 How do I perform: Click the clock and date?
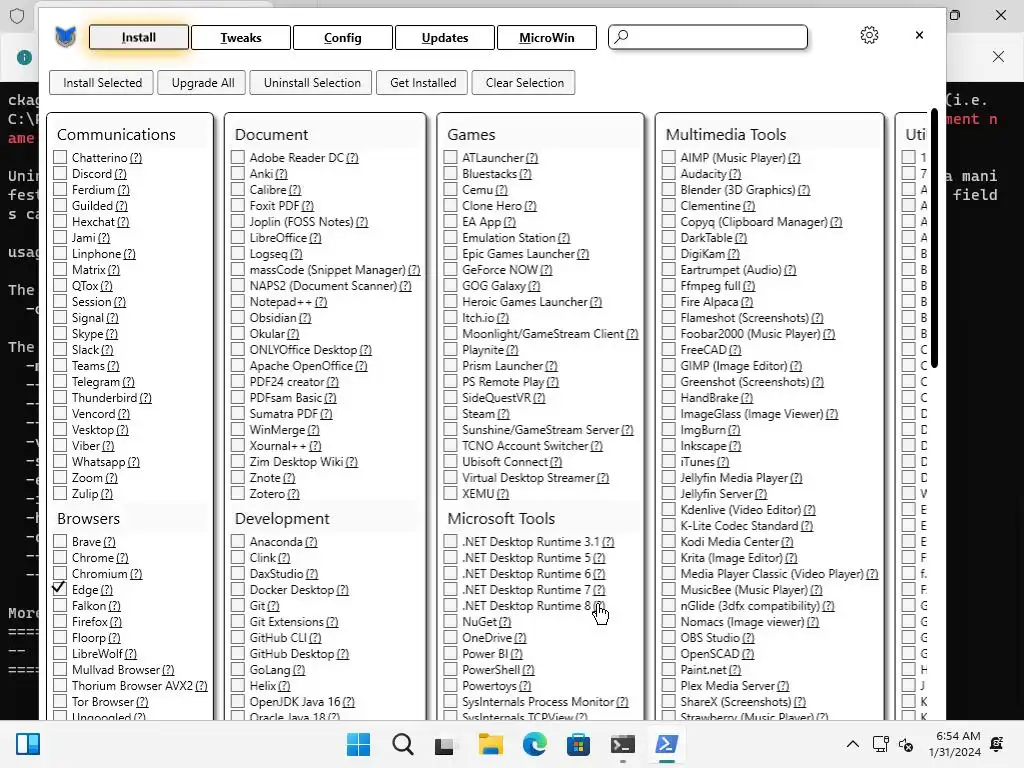click(x=954, y=744)
